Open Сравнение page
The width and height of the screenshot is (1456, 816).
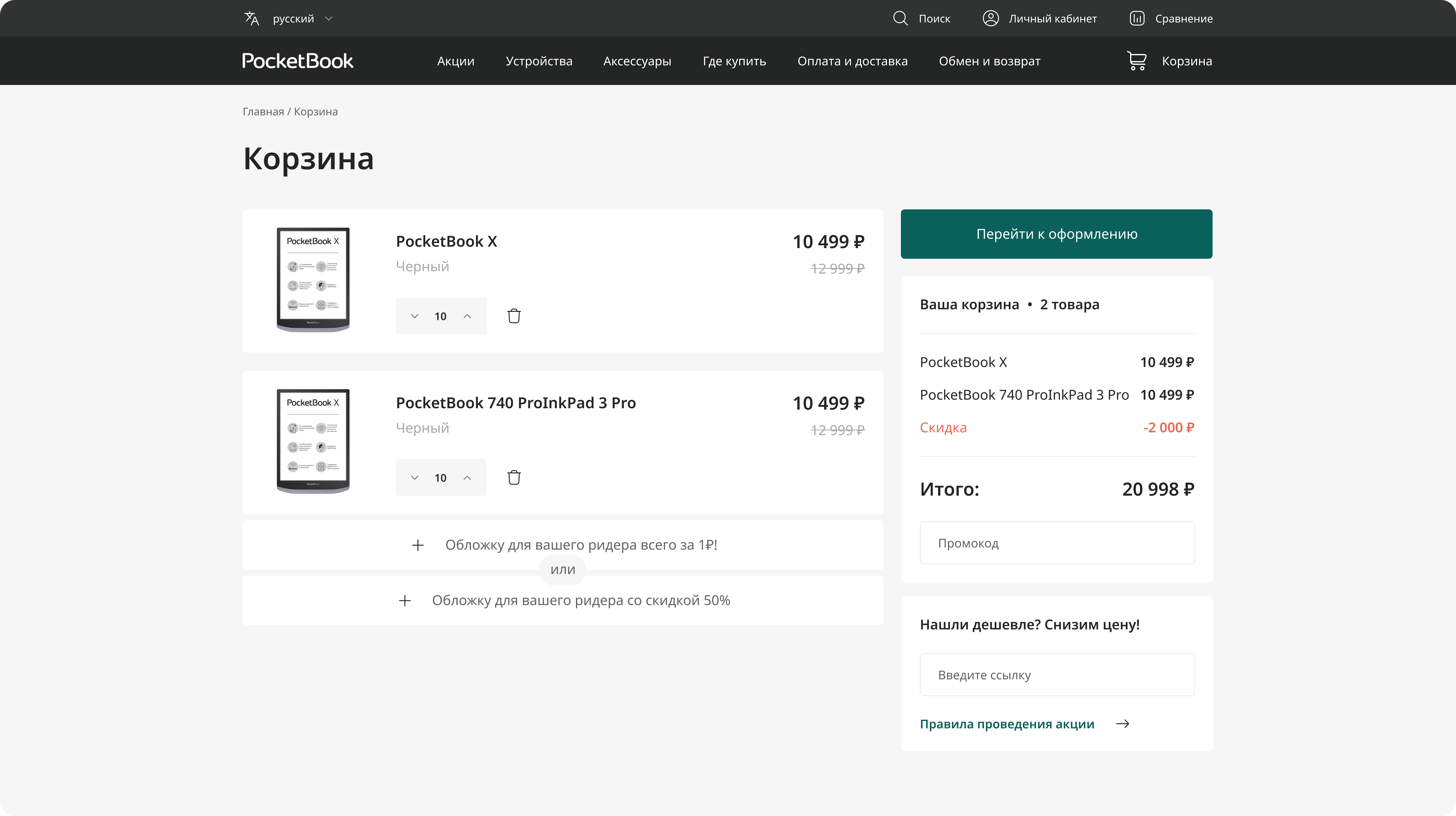(1184, 19)
